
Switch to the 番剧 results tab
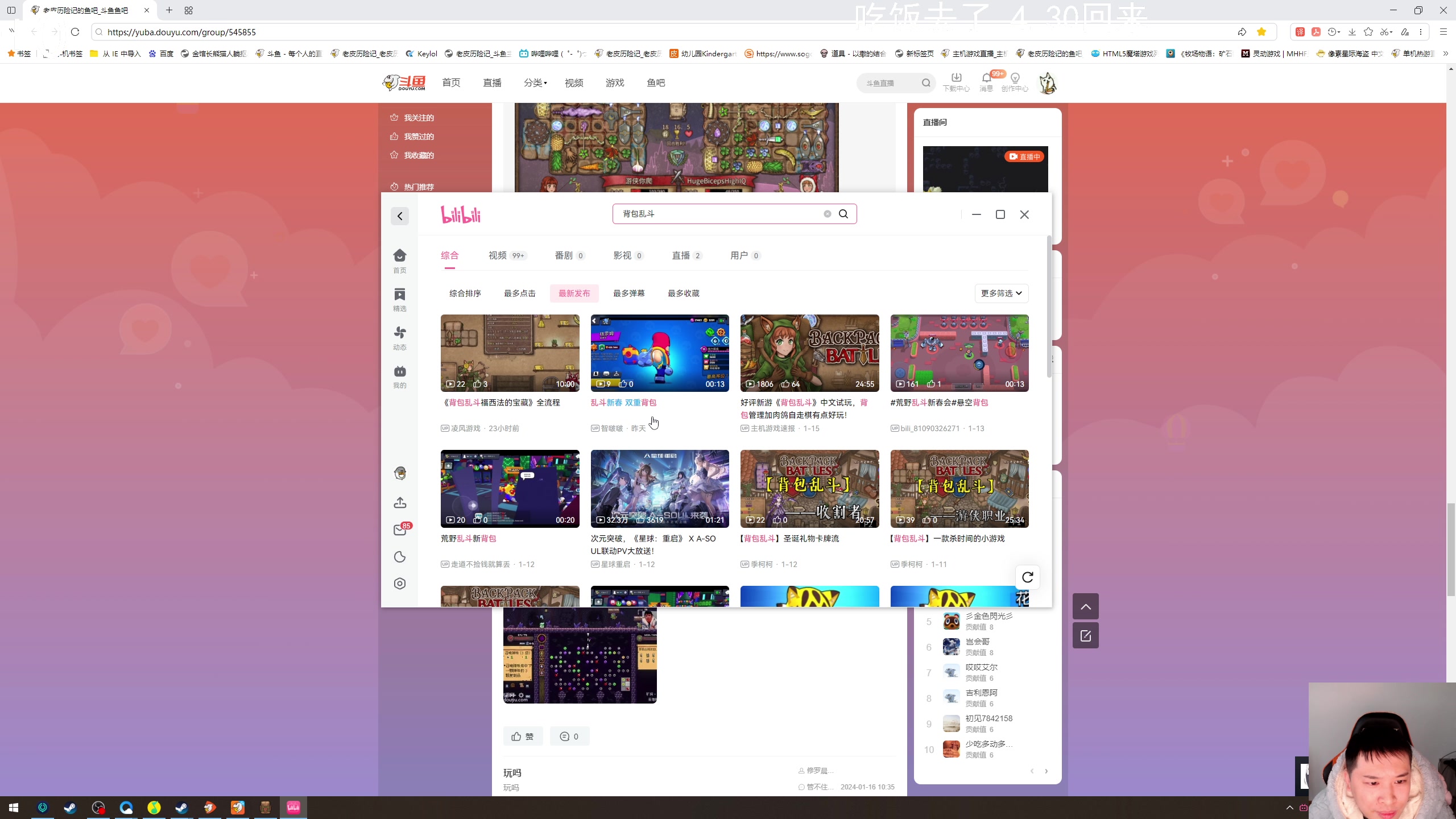(569, 255)
